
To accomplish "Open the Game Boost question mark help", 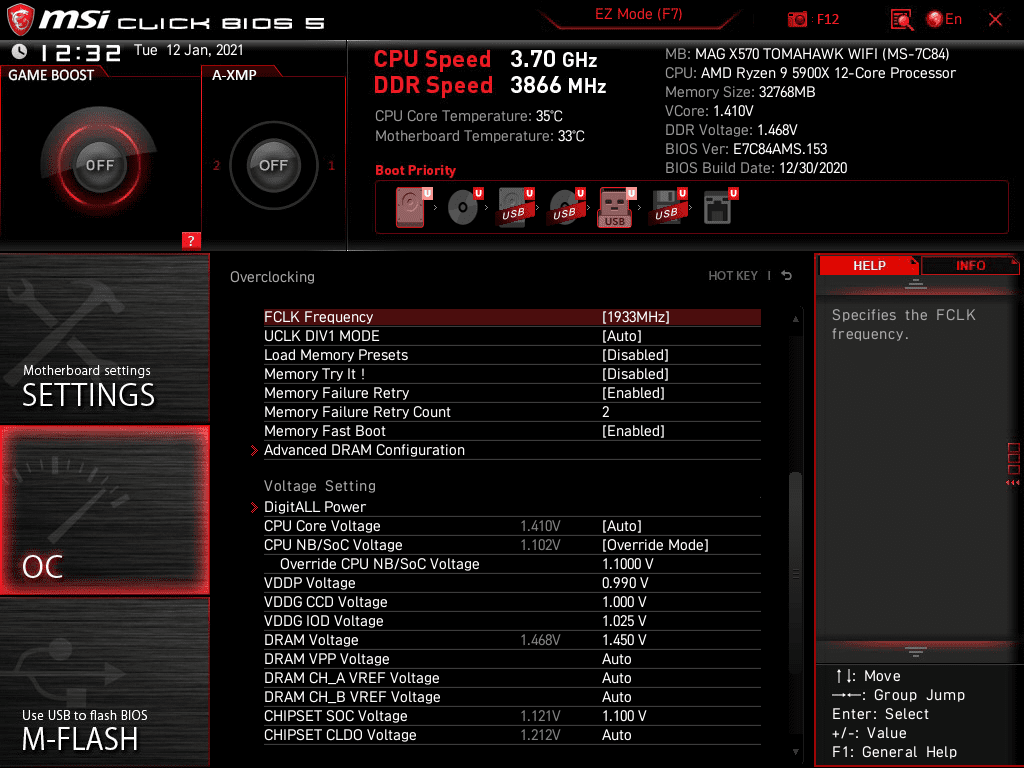I will [191, 240].
